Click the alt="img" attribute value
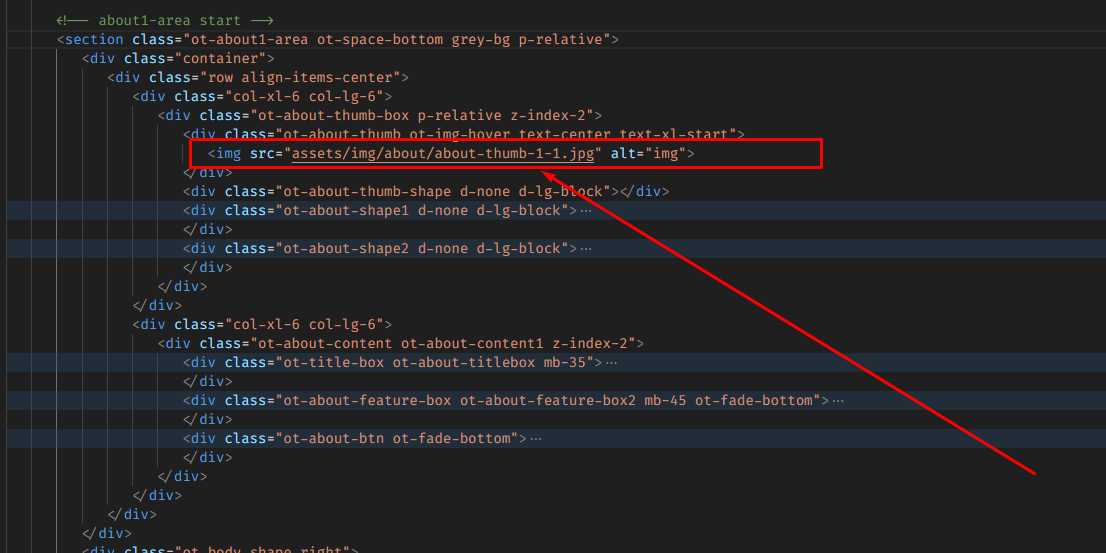The image size is (1106, 553). [666, 154]
